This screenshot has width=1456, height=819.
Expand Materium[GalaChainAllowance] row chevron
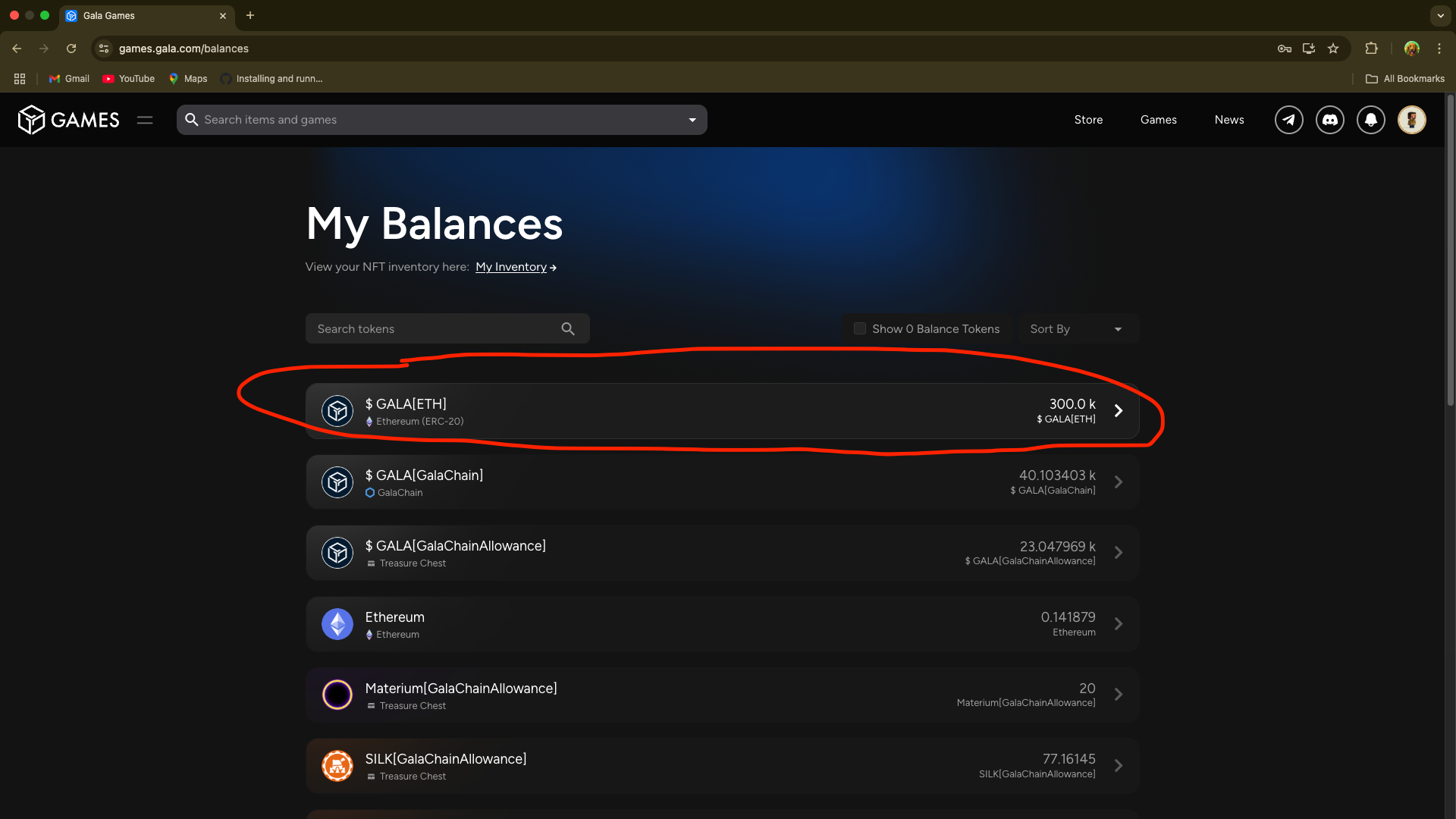pos(1119,695)
